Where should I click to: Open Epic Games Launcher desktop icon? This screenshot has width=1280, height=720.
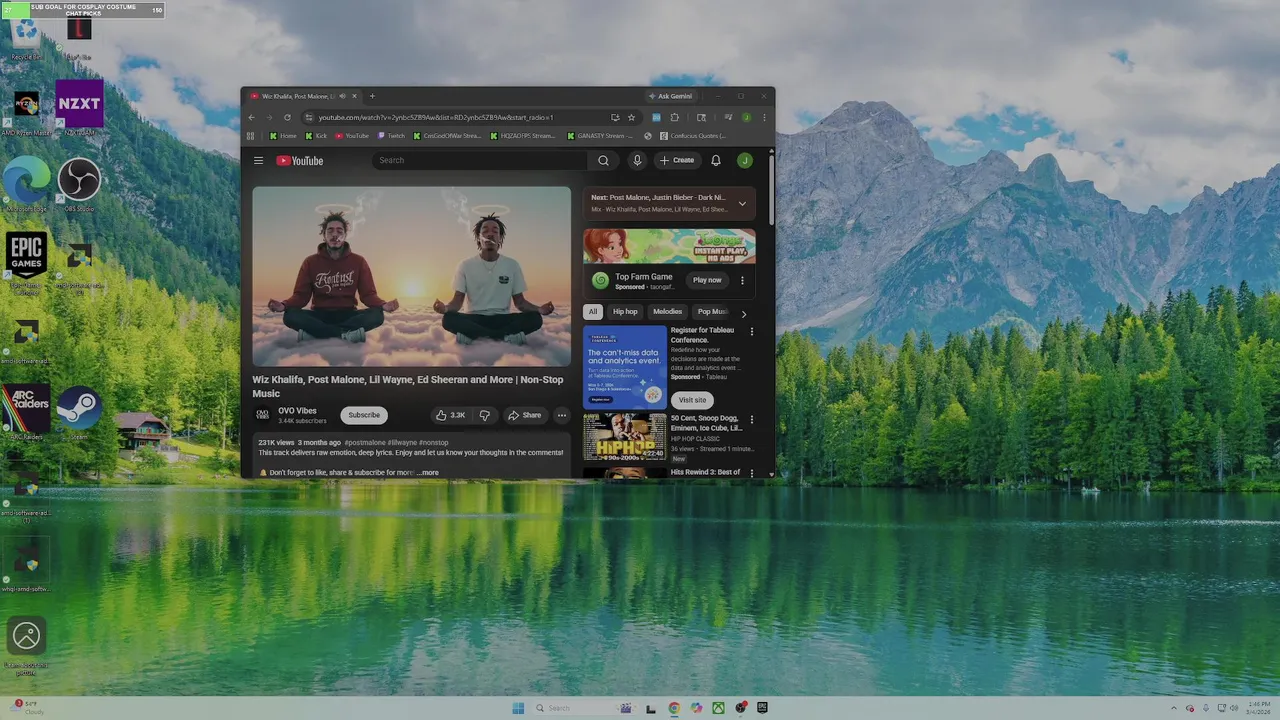click(x=26, y=264)
